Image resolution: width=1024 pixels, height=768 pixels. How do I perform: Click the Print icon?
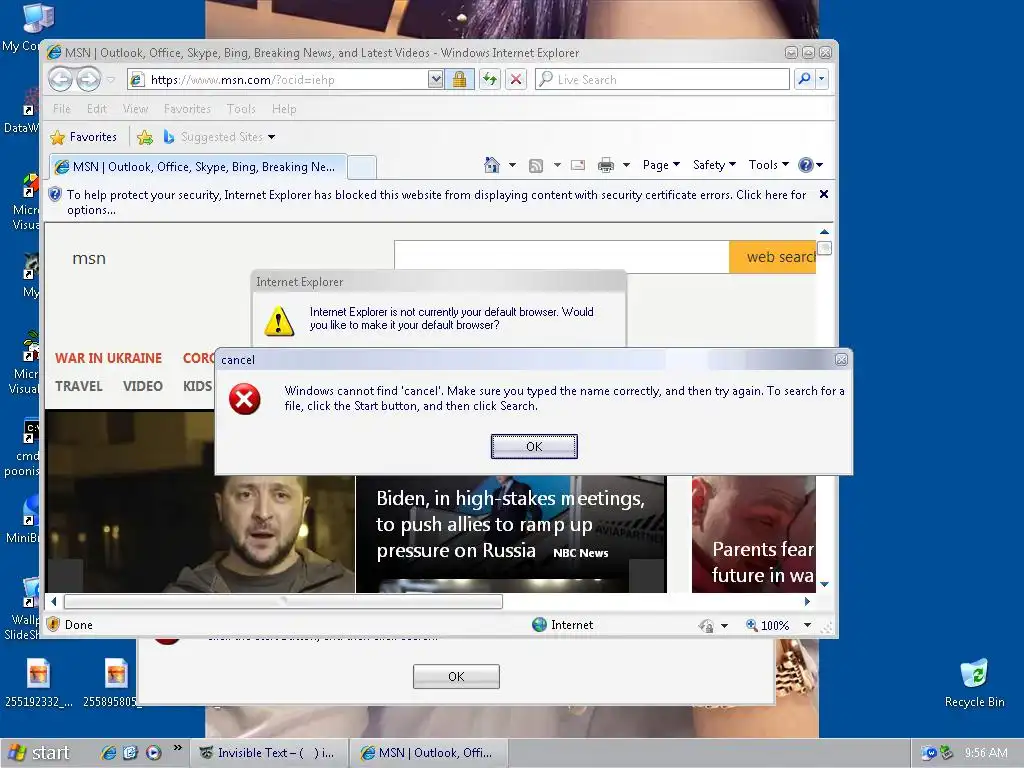pos(606,165)
